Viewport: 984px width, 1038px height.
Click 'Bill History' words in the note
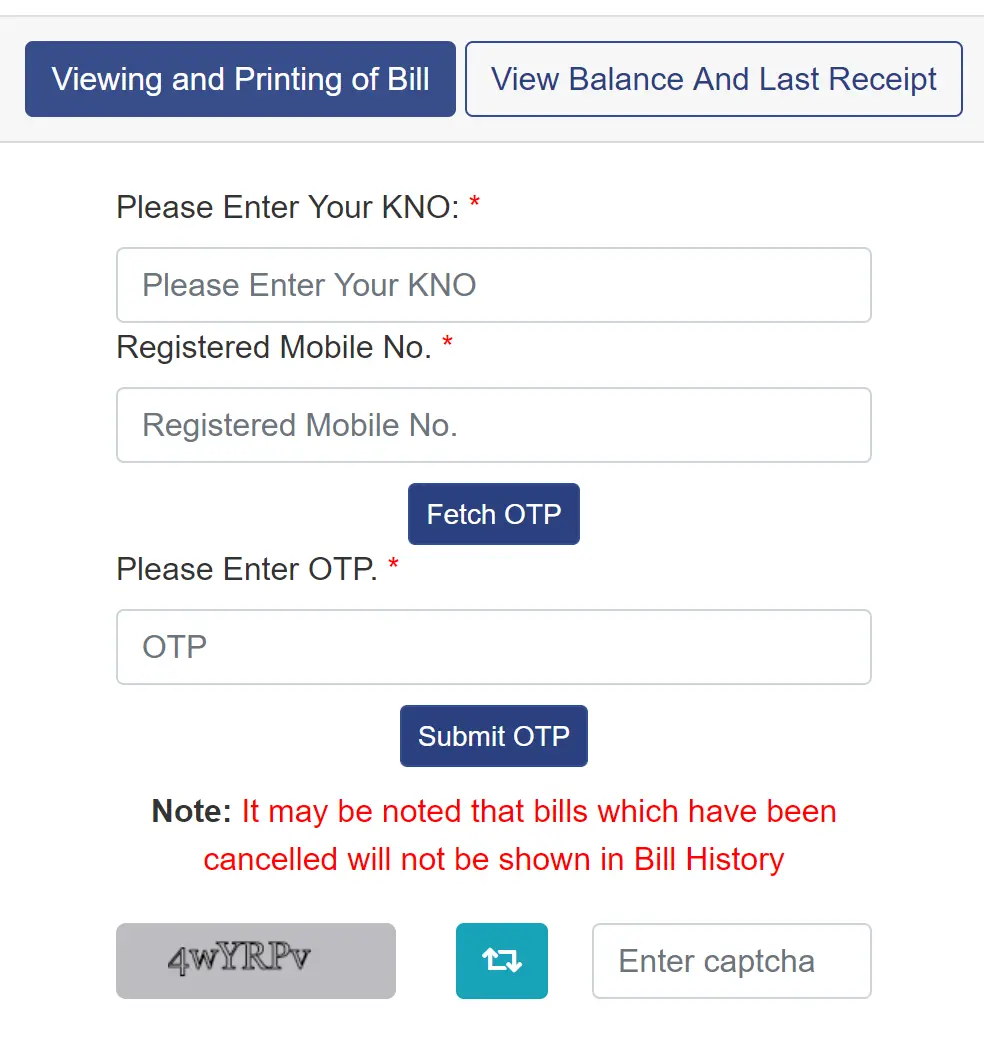pos(709,859)
